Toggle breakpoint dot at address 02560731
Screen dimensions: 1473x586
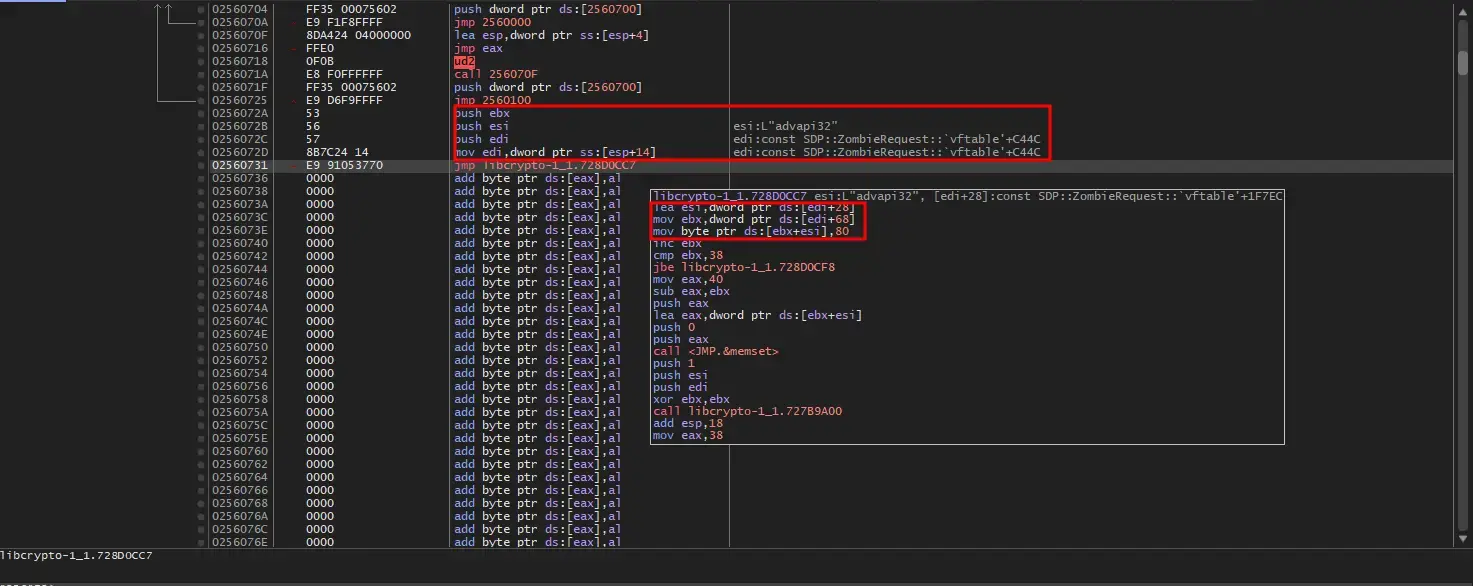click(x=201, y=165)
